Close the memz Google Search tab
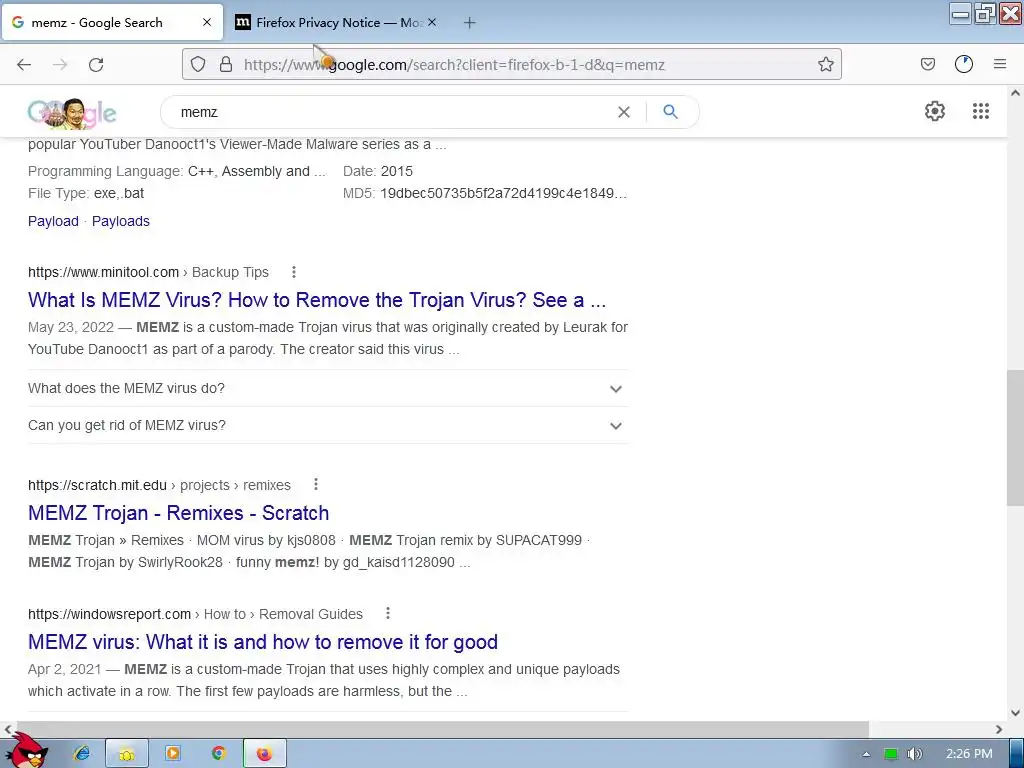 pyautogui.click(x=207, y=22)
